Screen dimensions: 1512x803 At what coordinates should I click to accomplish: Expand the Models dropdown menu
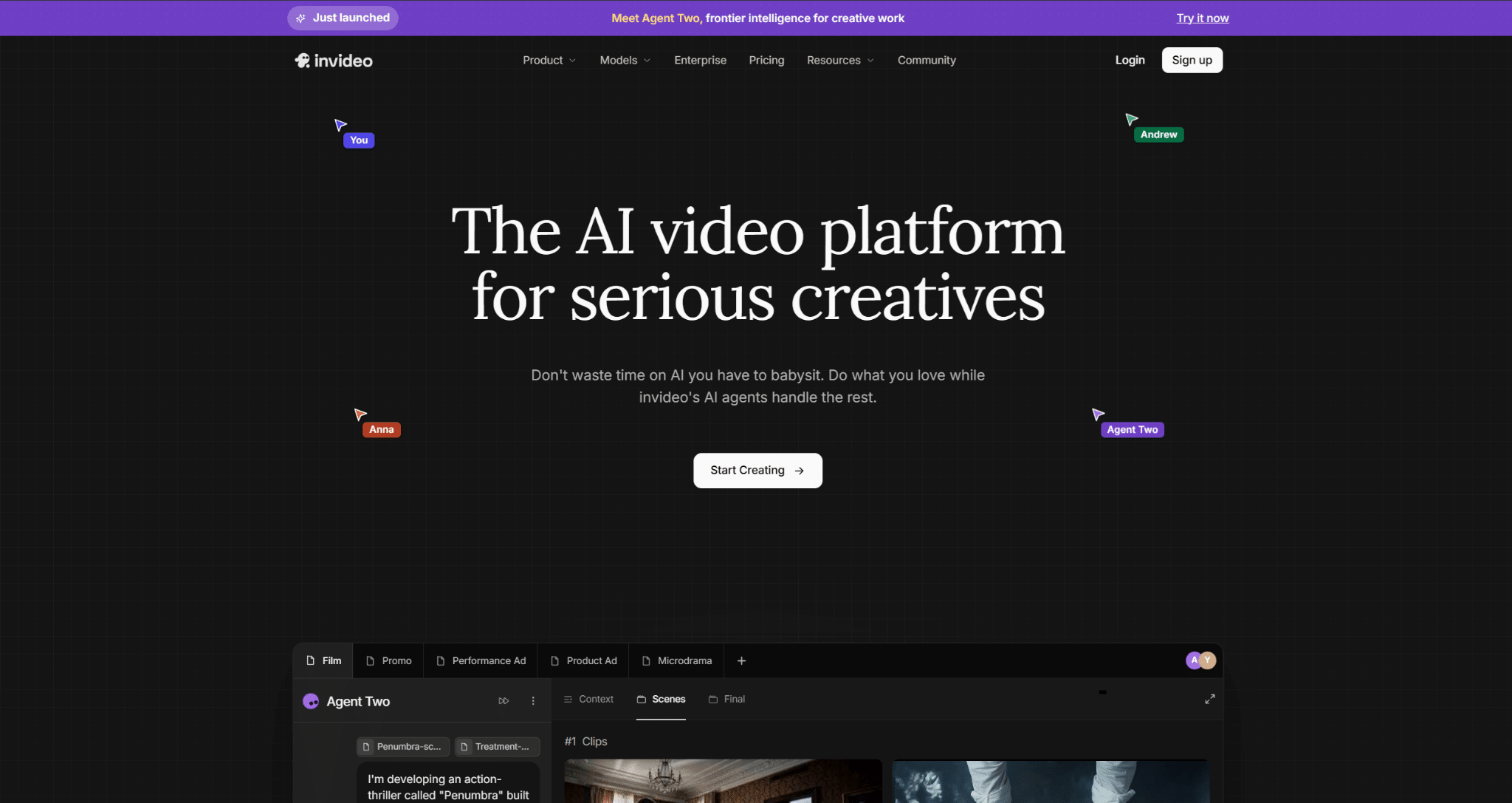click(625, 61)
